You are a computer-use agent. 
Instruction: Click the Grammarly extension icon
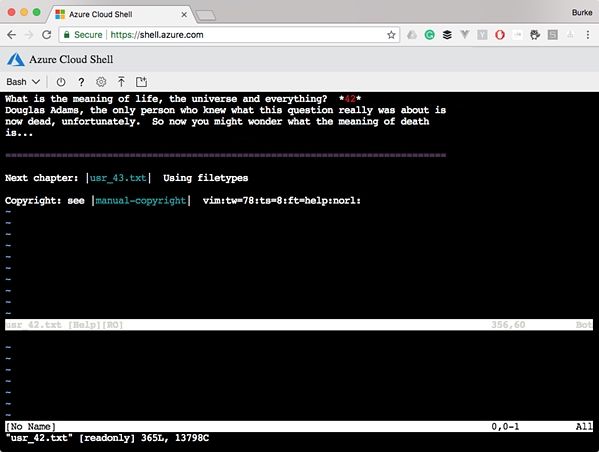(429, 35)
